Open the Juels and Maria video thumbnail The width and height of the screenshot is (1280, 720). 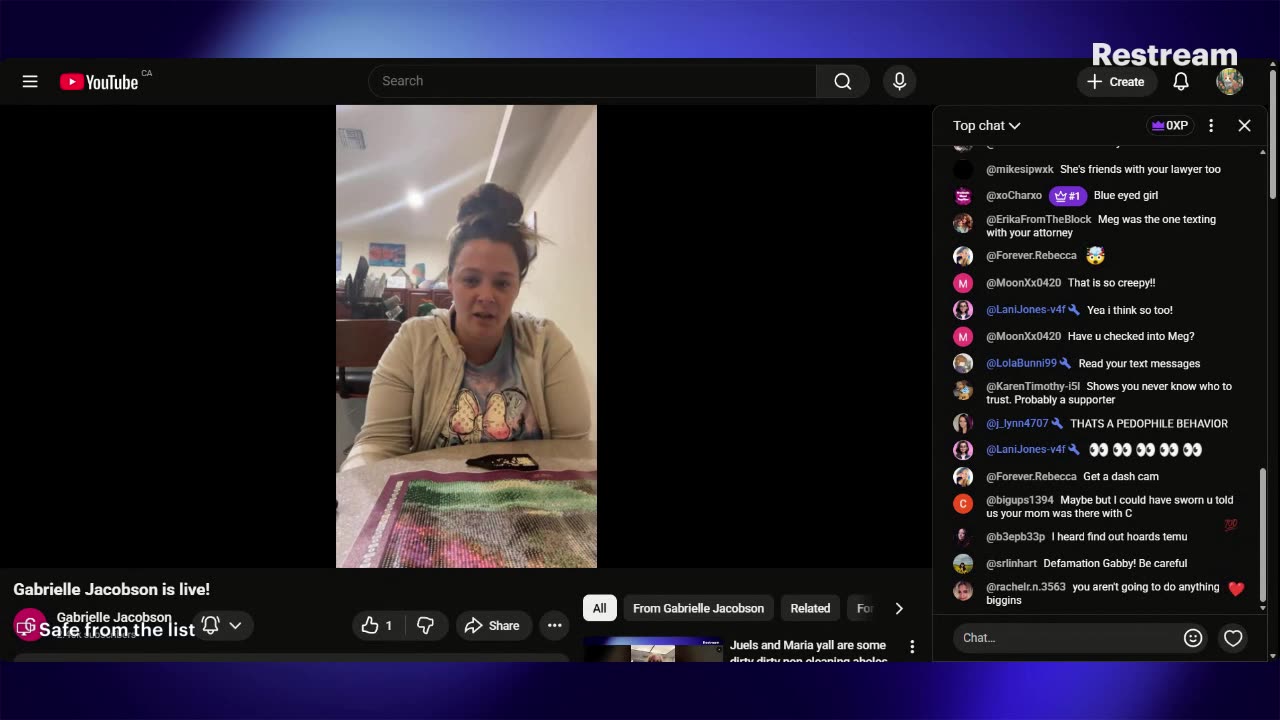[652, 650]
